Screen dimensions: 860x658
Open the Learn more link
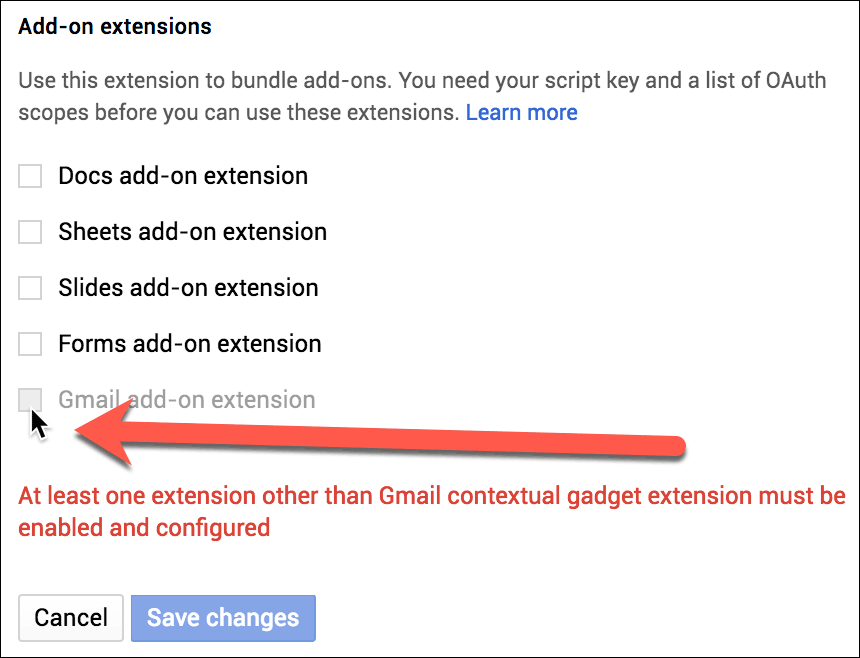[521, 112]
